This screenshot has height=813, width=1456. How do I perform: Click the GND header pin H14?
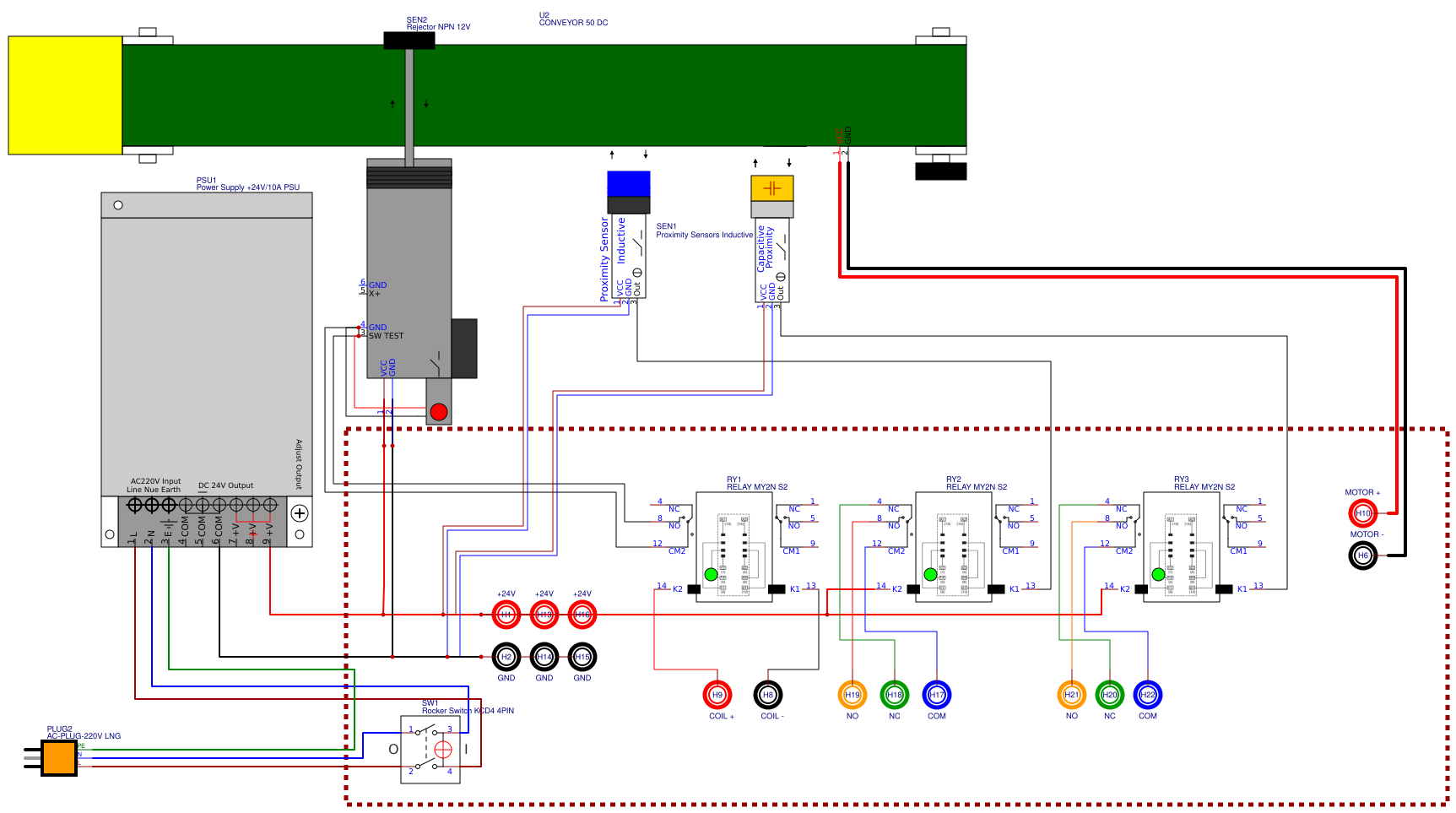(x=544, y=659)
